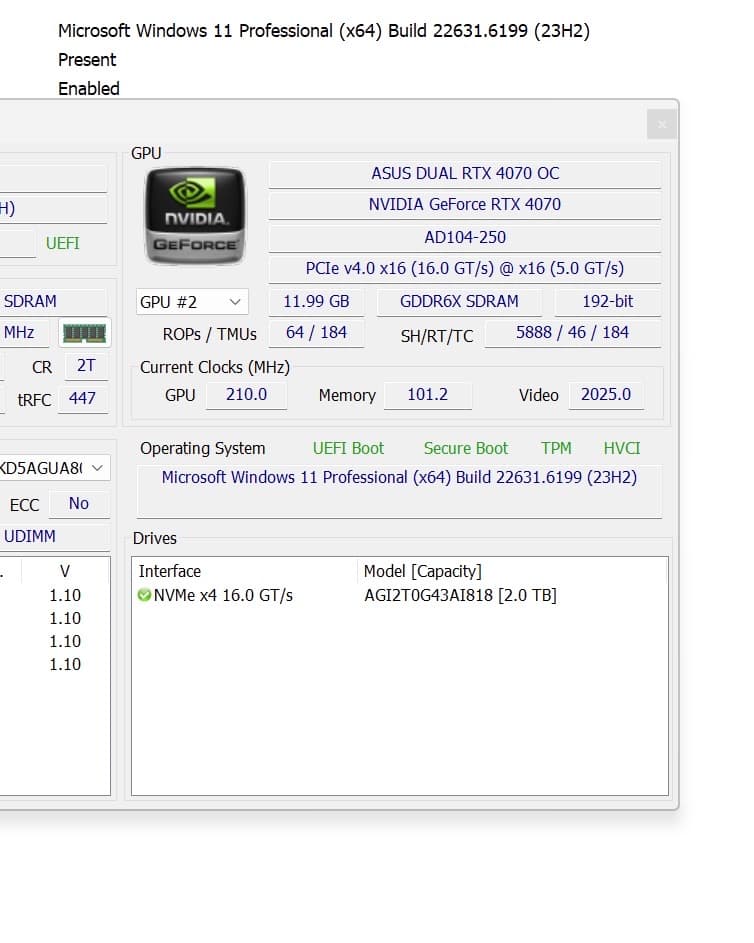This screenshot has width=754, height=943.
Task: Click the SDRAM memory type field on left
Action: pyautogui.click(x=54, y=301)
